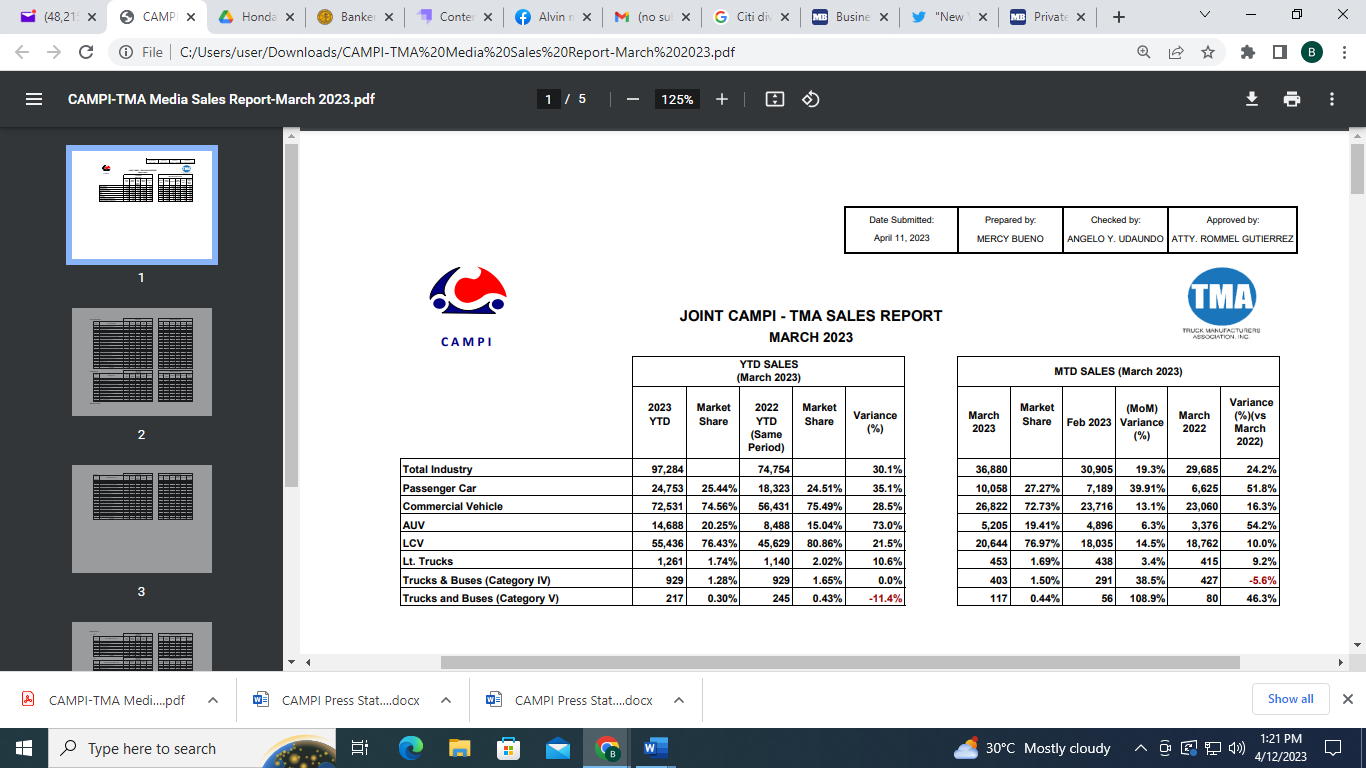The image size is (1366, 768).
Task: Select page 2 thumbnail
Action: (141, 362)
